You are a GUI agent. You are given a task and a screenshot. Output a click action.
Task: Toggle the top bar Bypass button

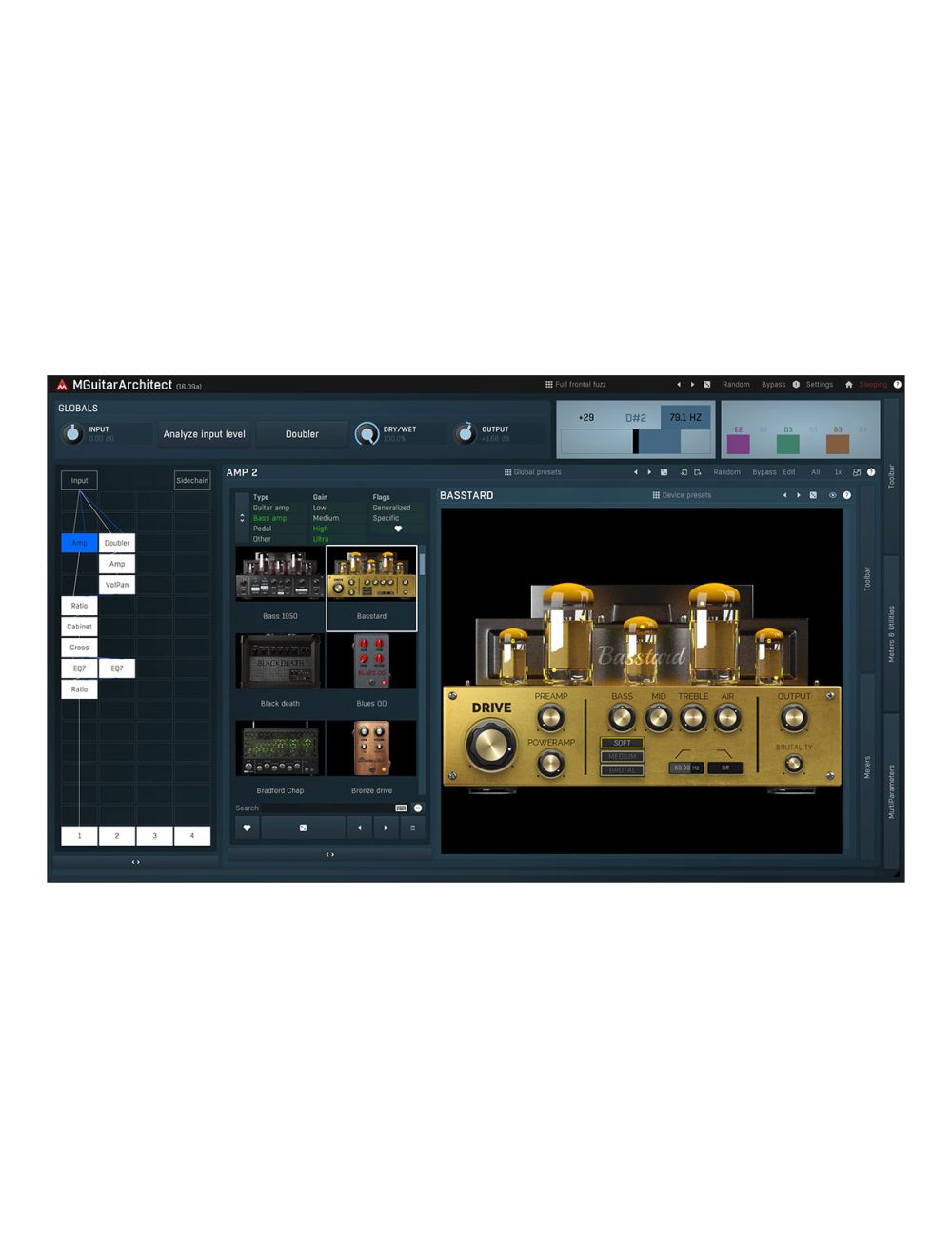tap(774, 385)
